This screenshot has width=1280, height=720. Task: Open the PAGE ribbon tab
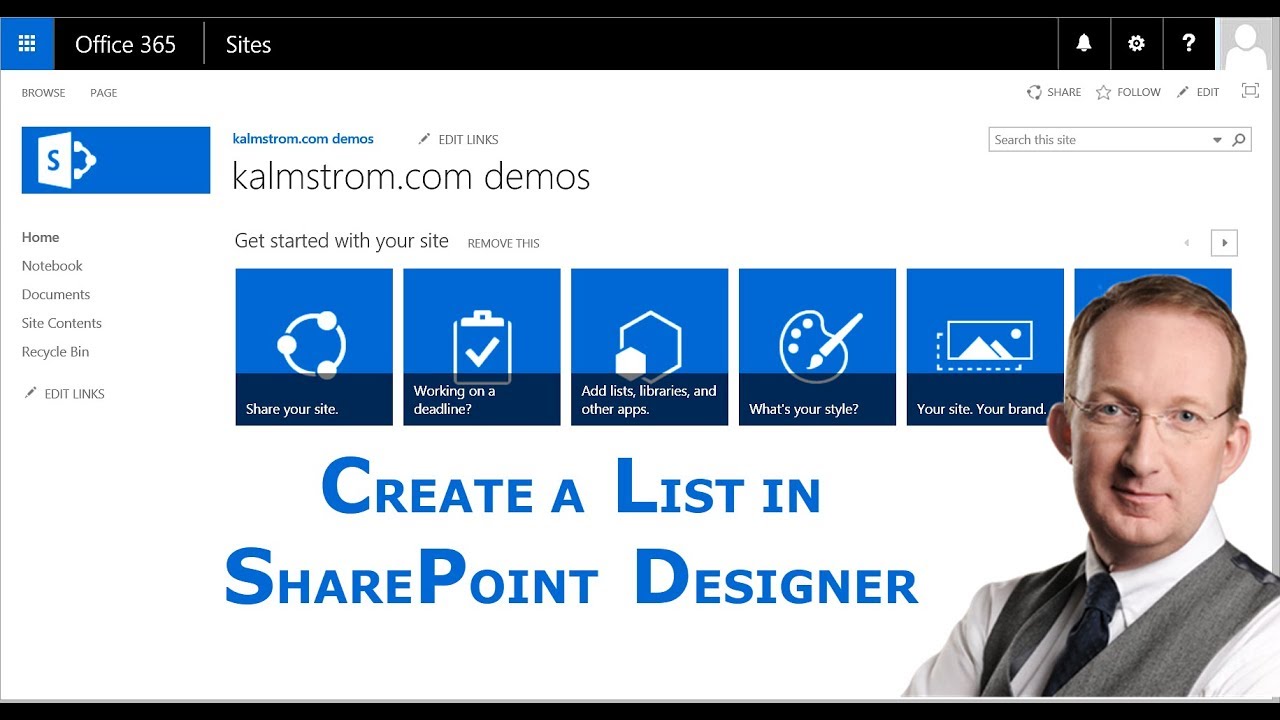104,93
